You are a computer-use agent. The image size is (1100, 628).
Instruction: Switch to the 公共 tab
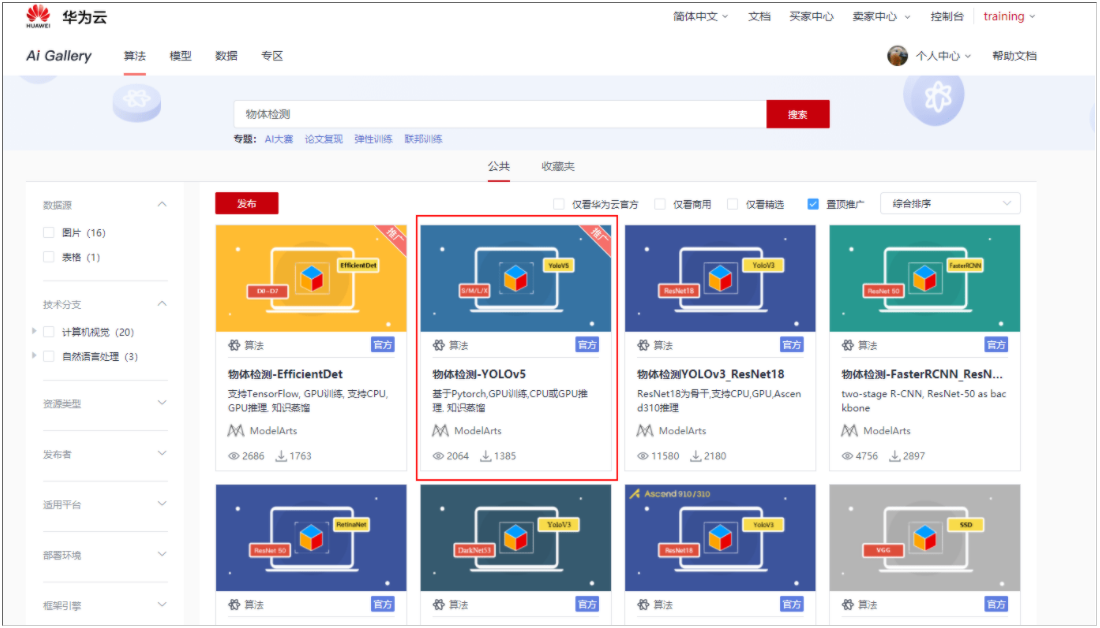point(499,166)
